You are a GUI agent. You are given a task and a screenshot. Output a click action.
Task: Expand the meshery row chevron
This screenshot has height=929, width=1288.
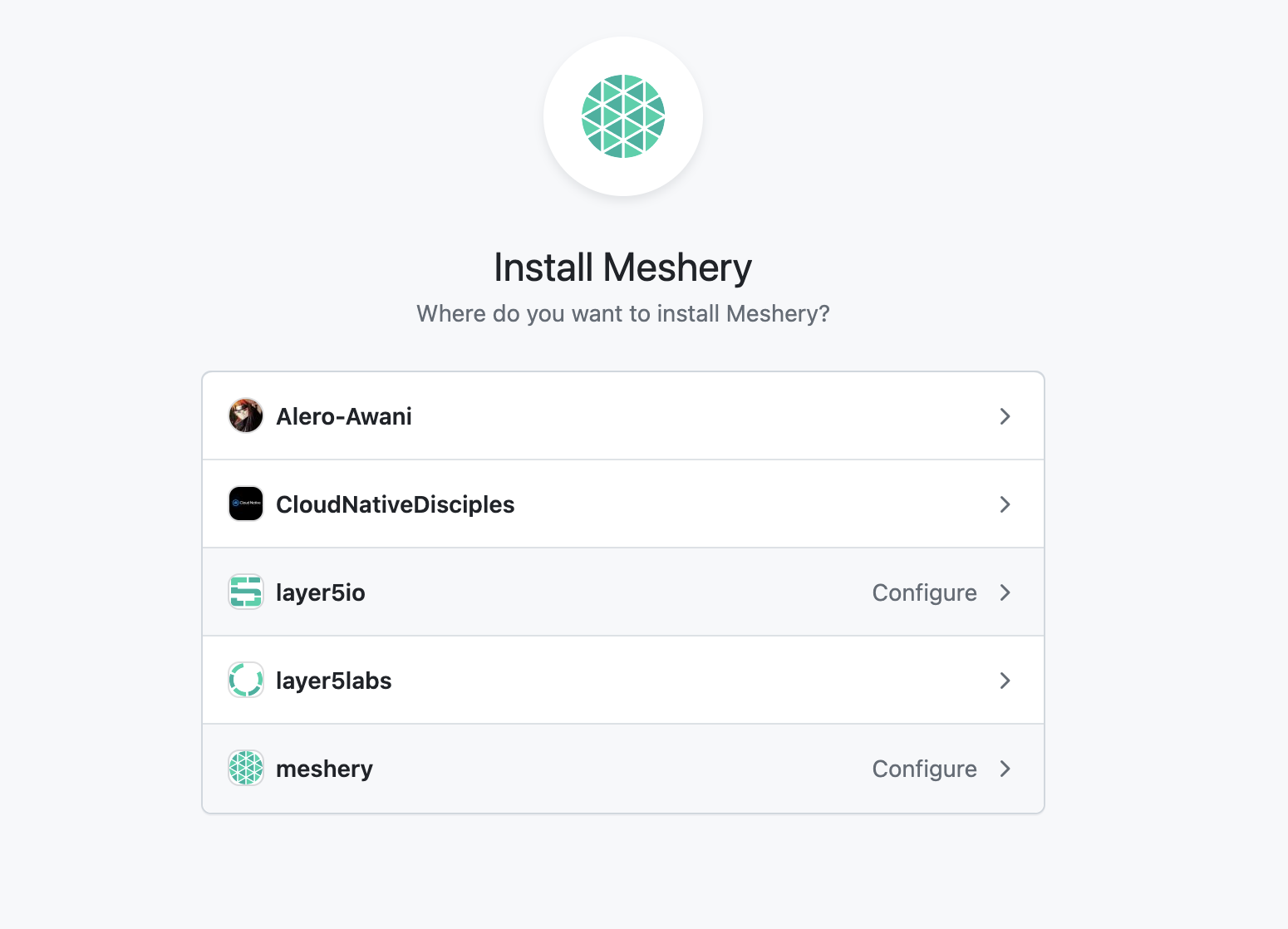pyautogui.click(x=1005, y=769)
